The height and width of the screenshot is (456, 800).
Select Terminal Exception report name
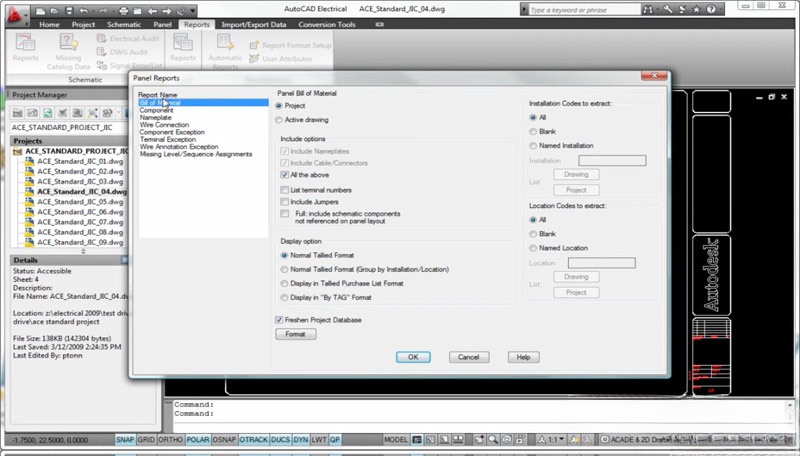pos(168,139)
